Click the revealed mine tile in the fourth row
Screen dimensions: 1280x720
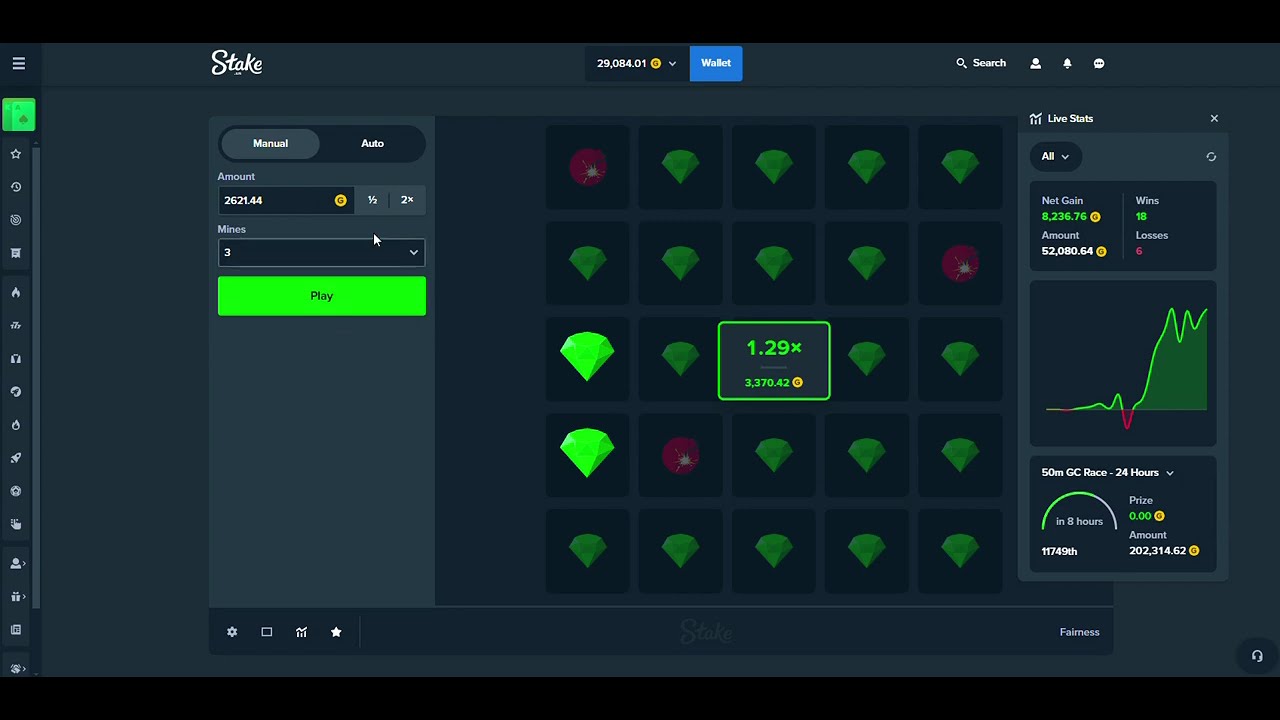tap(681, 456)
